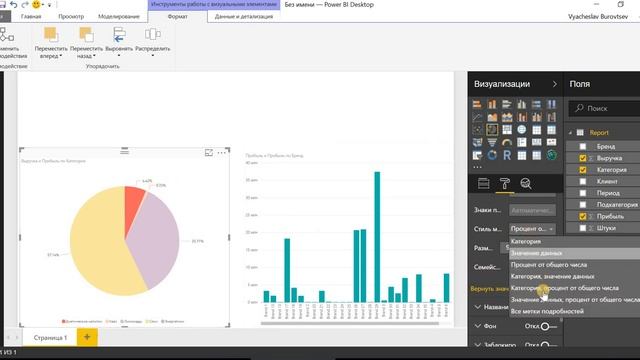Uncheck the Прибыль field
Viewport: 640px width, 360px height.
tap(583, 216)
